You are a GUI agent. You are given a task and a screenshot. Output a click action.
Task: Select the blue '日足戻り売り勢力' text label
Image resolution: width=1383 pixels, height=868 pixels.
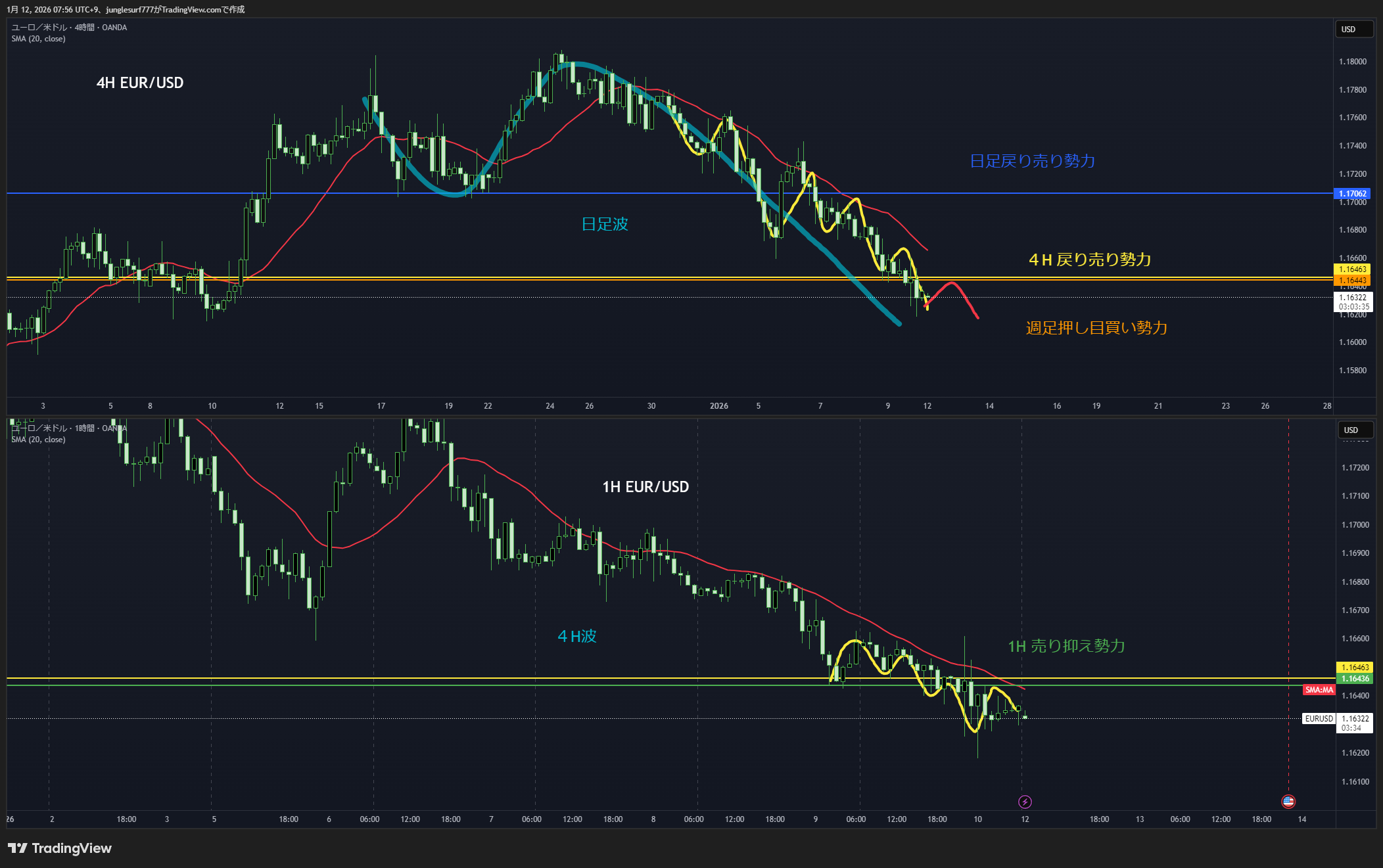click(1032, 161)
